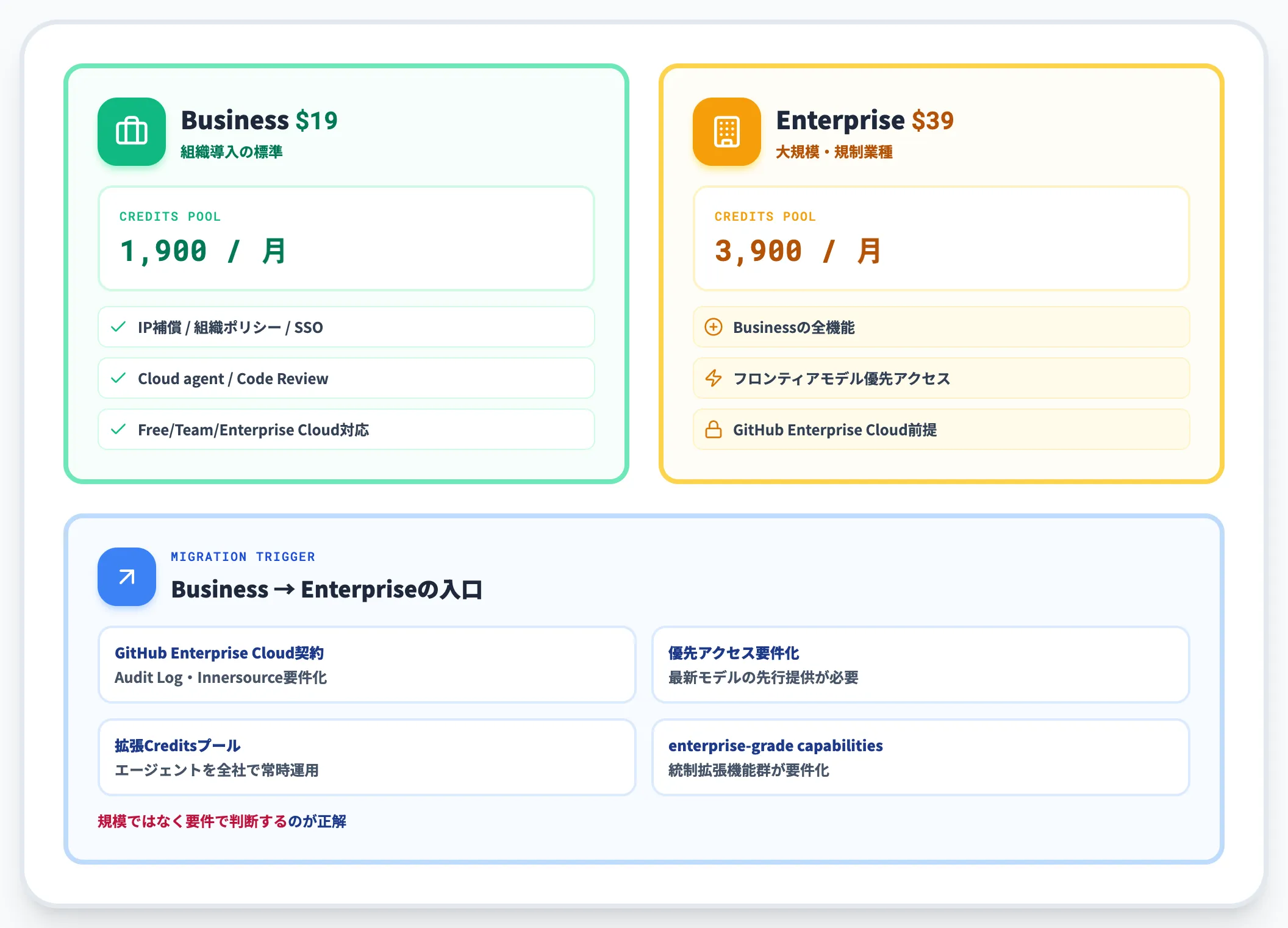Open the 優先アクセス要件化 card
The height and width of the screenshot is (928, 1288).
point(921,665)
